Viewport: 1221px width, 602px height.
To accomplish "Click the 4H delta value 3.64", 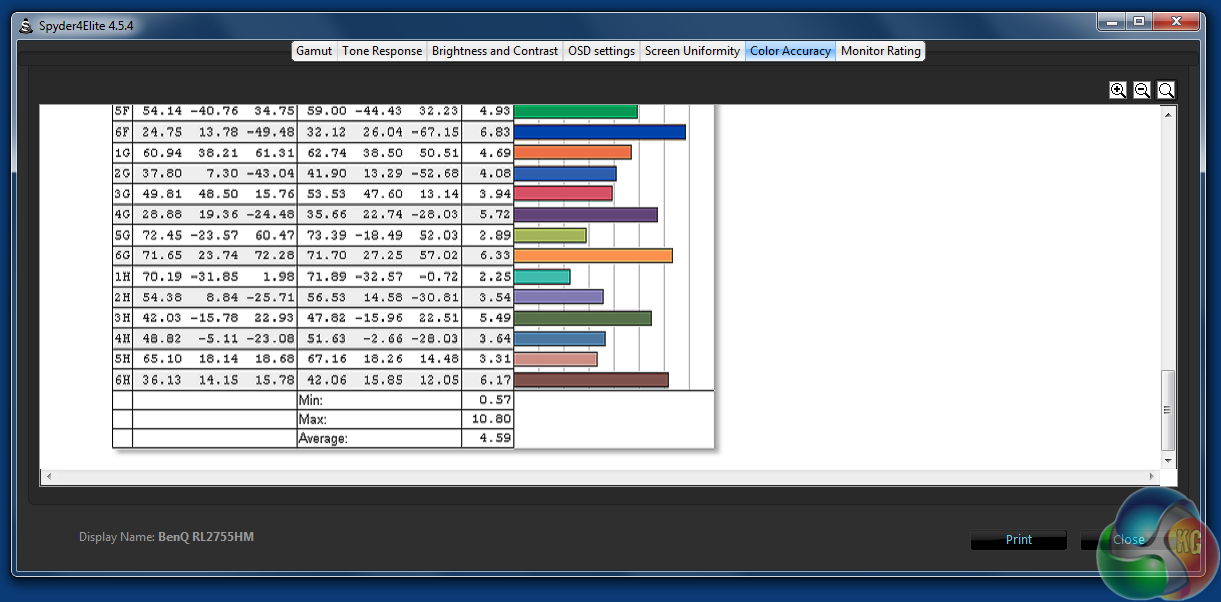I will click(495, 339).
